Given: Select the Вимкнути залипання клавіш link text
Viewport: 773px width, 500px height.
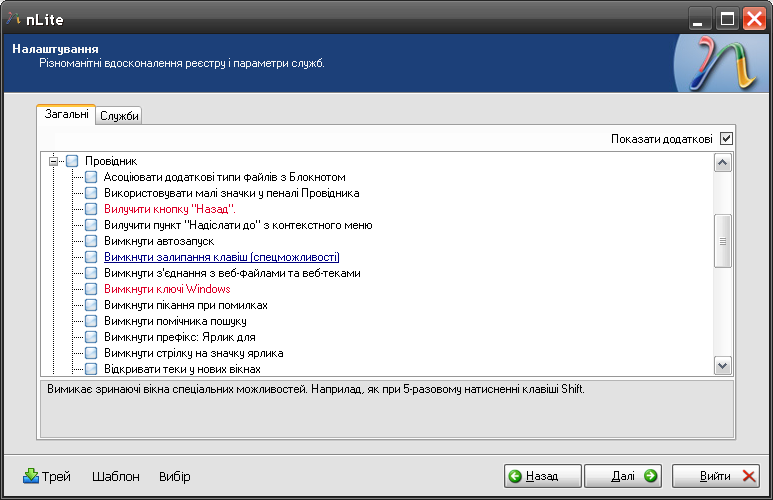Looking at the screenshot, I should coord(221,257).
